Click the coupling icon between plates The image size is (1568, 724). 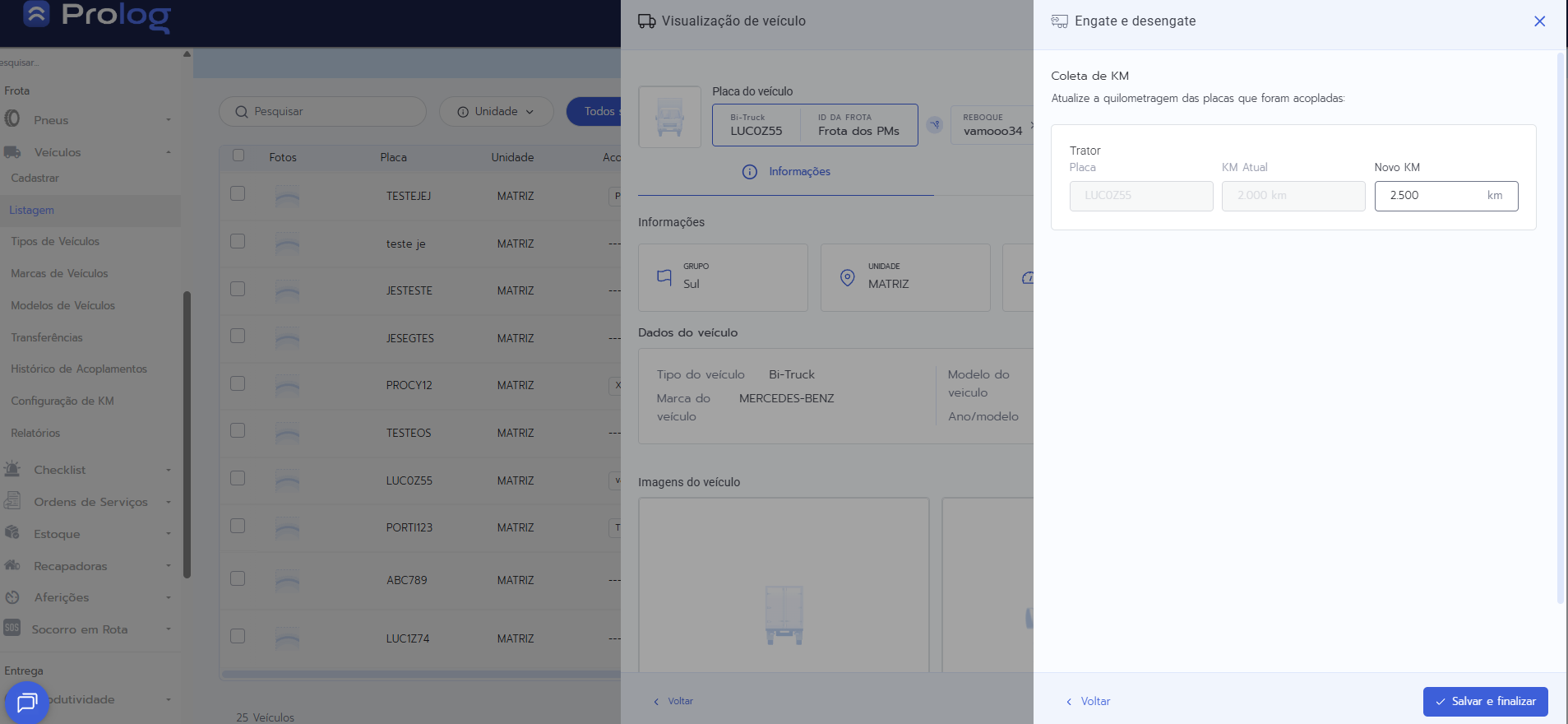934,125
